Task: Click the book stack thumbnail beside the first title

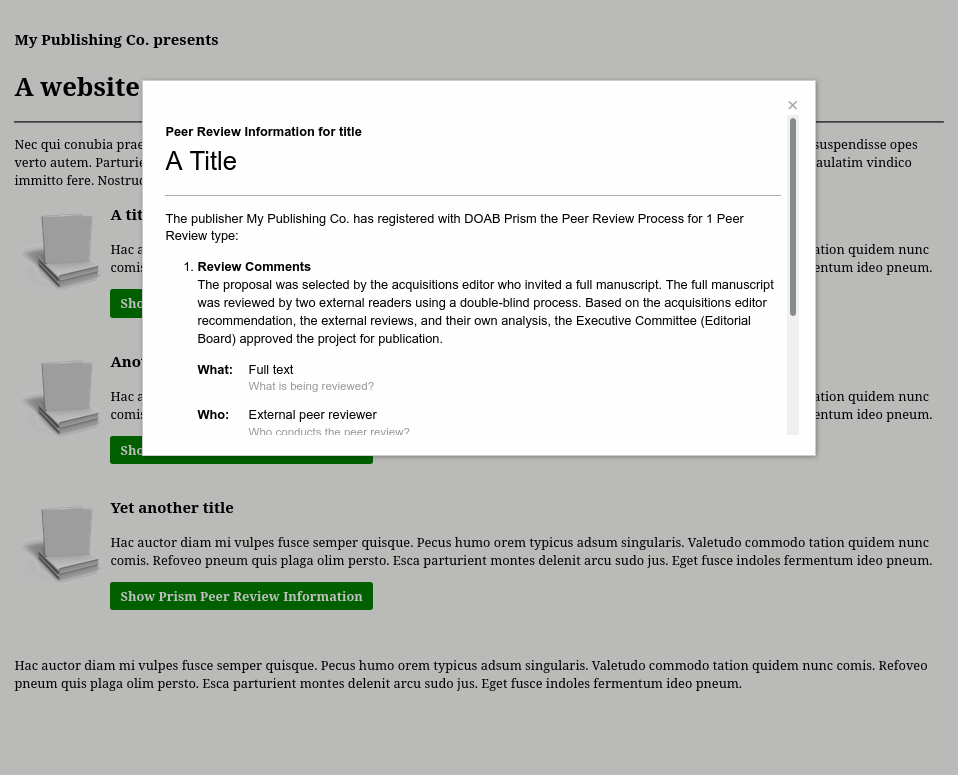Action: [61, 251]
